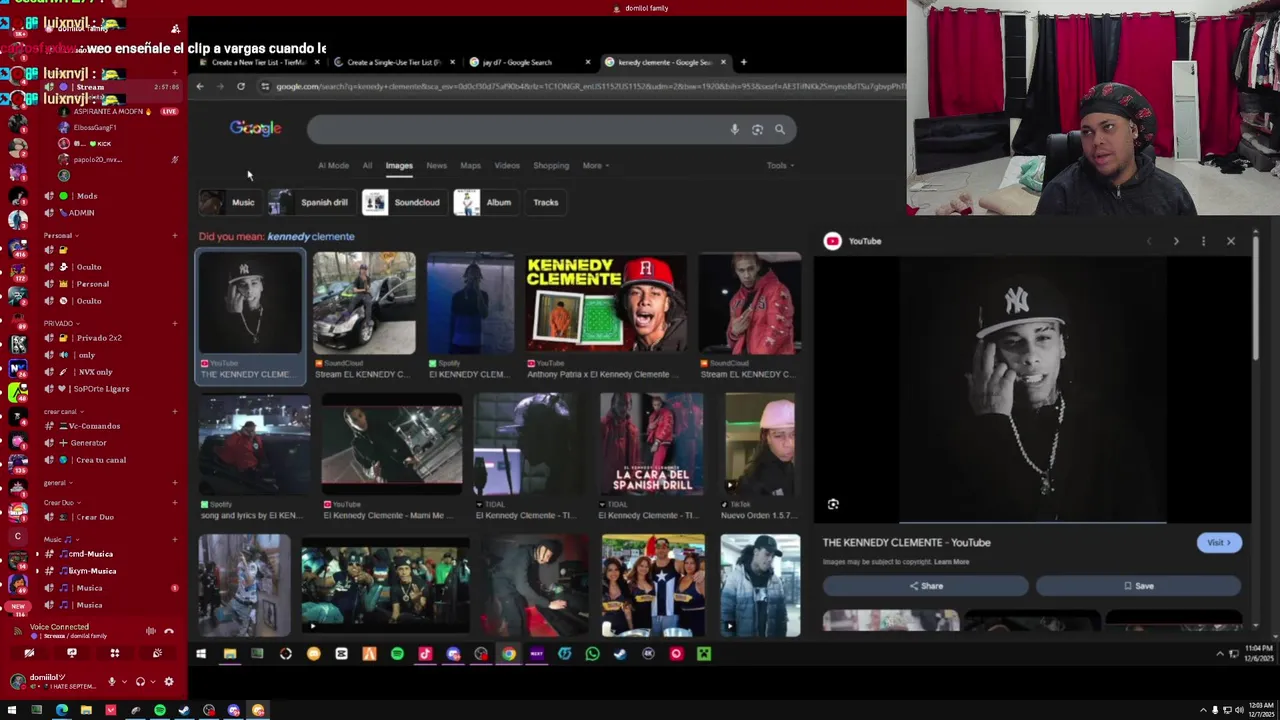Toggle Discord camera on or off
1280x720 pixels.
click(29, 653)
